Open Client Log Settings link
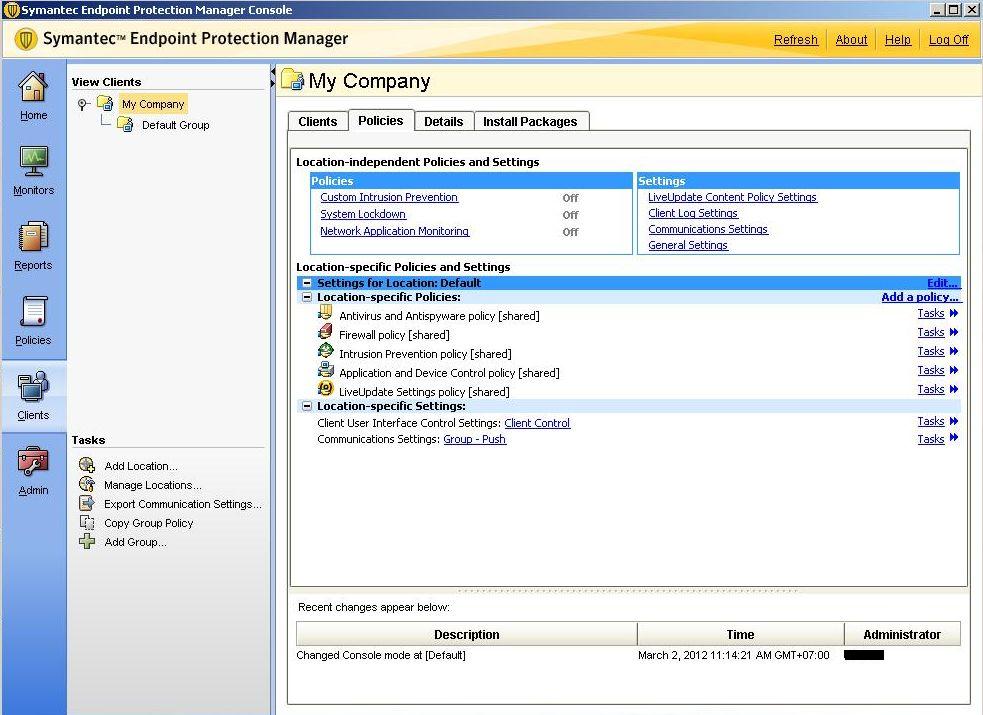The width and height of the screenshot is (983, 715). click(693, 213)
